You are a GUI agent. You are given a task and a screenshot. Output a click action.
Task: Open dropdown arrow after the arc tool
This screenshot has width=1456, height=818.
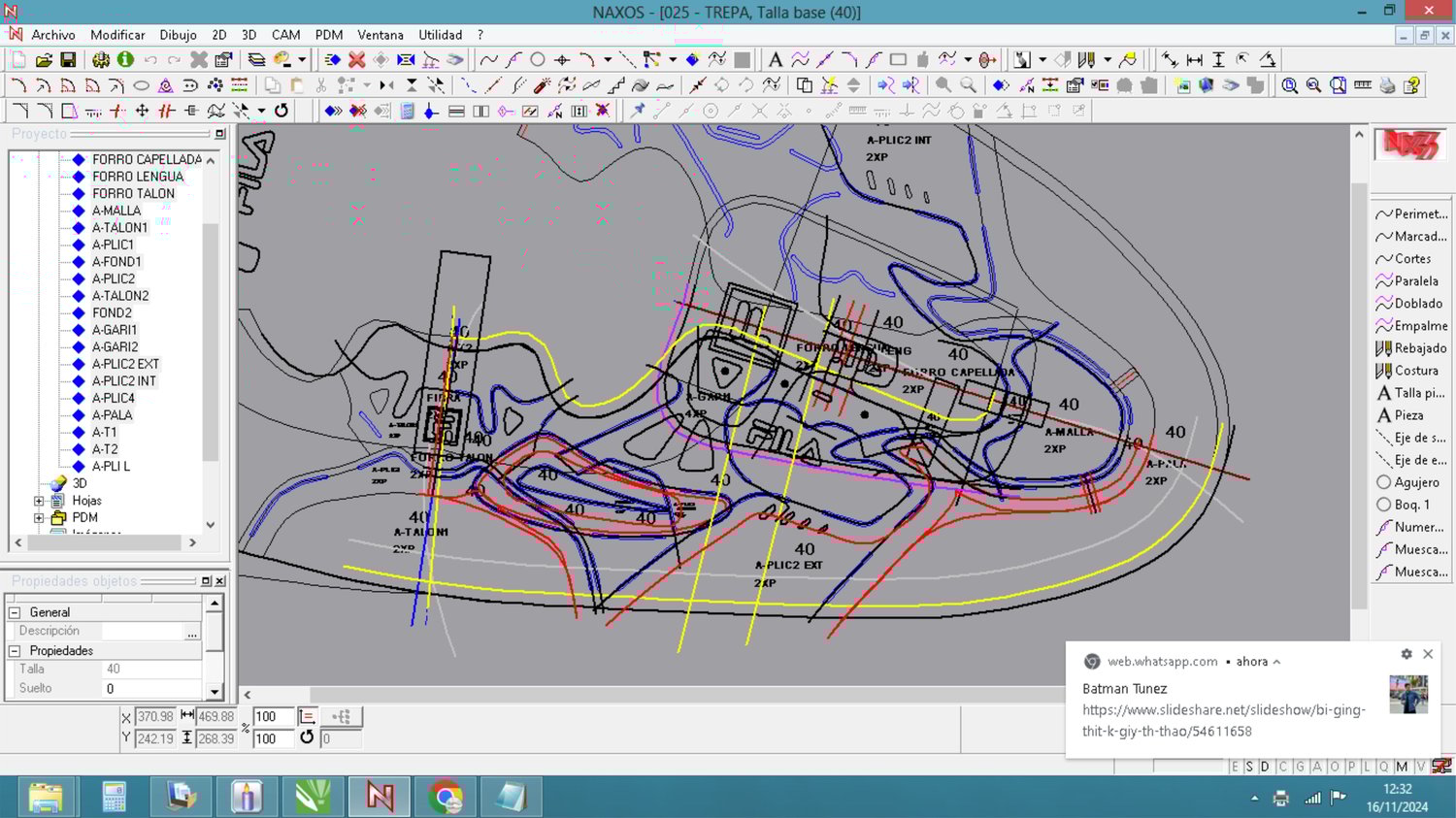click(x=608, y=59)
